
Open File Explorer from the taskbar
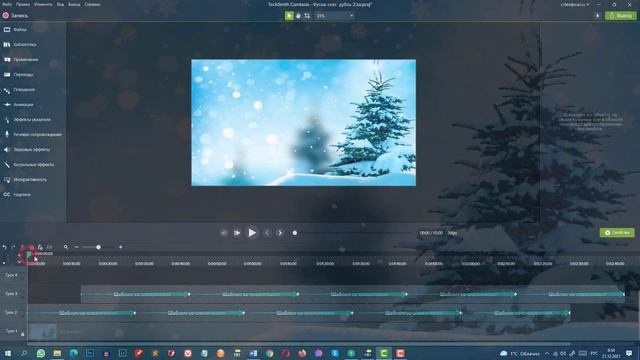[57, 353]
